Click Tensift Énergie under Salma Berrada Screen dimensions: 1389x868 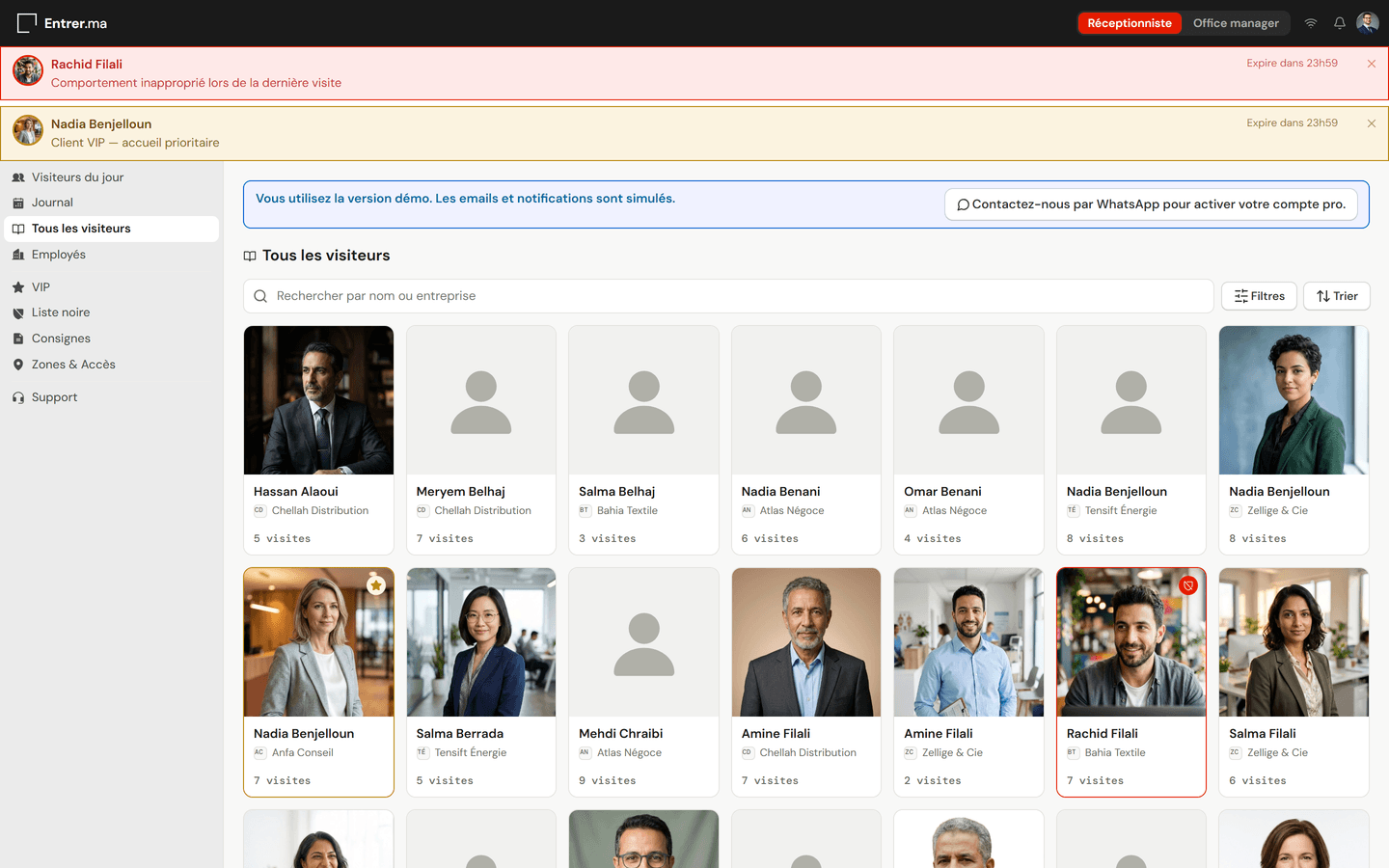(471, 753)
